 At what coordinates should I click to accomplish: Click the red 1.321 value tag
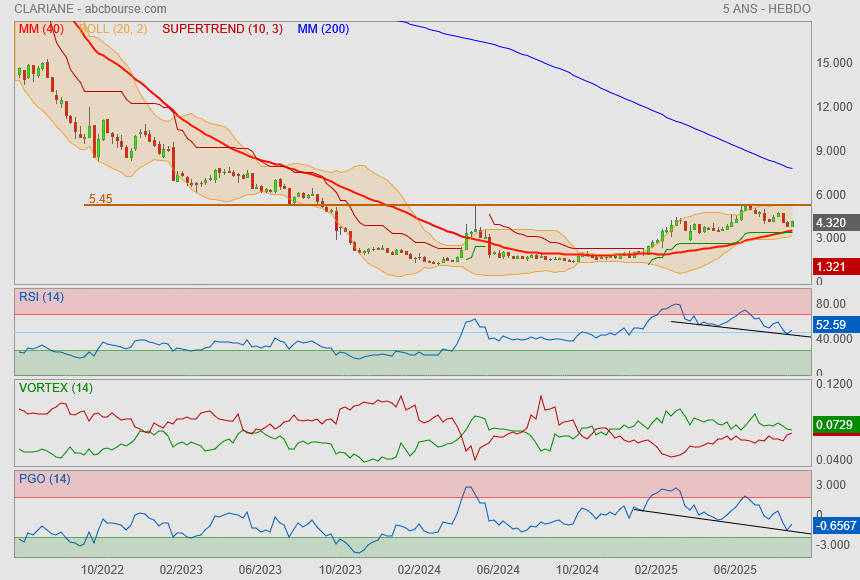(x=833, y=267)
